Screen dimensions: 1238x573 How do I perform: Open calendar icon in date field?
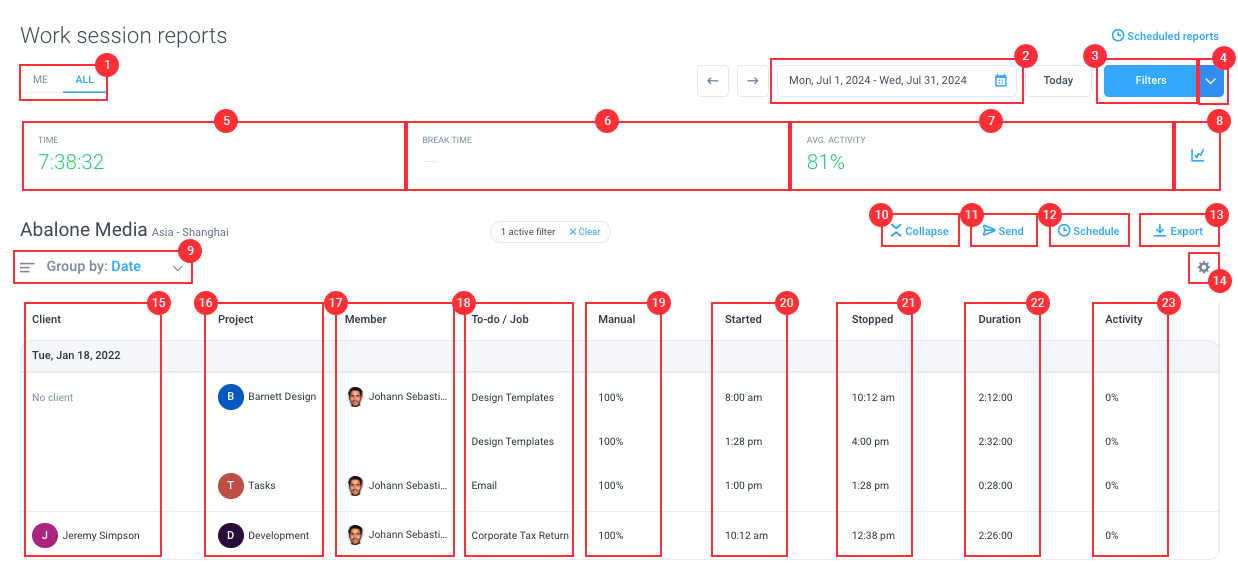coord(1000,81)
